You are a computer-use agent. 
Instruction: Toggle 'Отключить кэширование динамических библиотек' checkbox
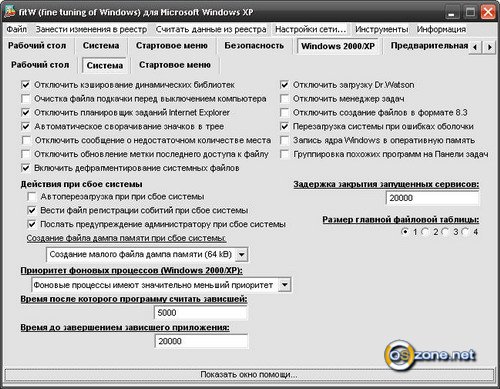coord(26,85)
